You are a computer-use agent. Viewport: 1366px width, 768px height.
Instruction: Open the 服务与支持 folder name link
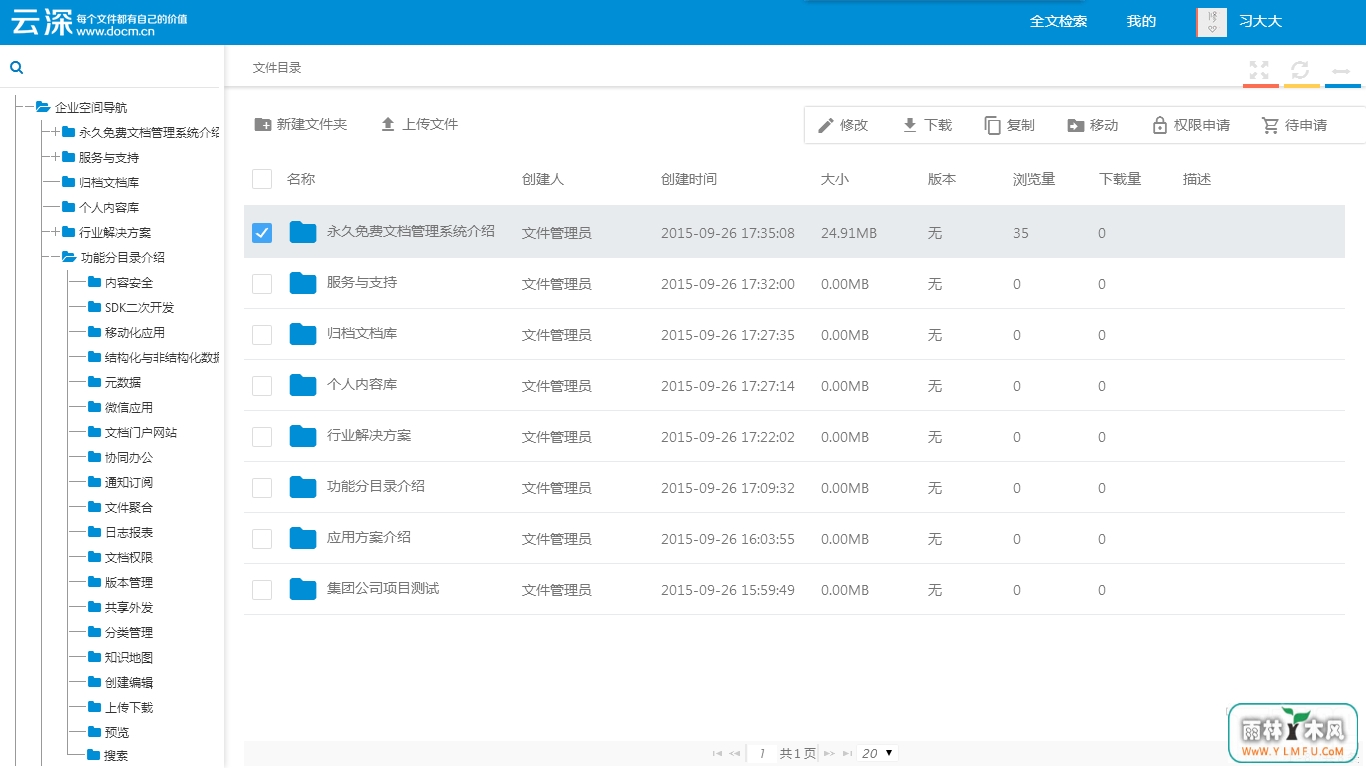tap(362, 283)
